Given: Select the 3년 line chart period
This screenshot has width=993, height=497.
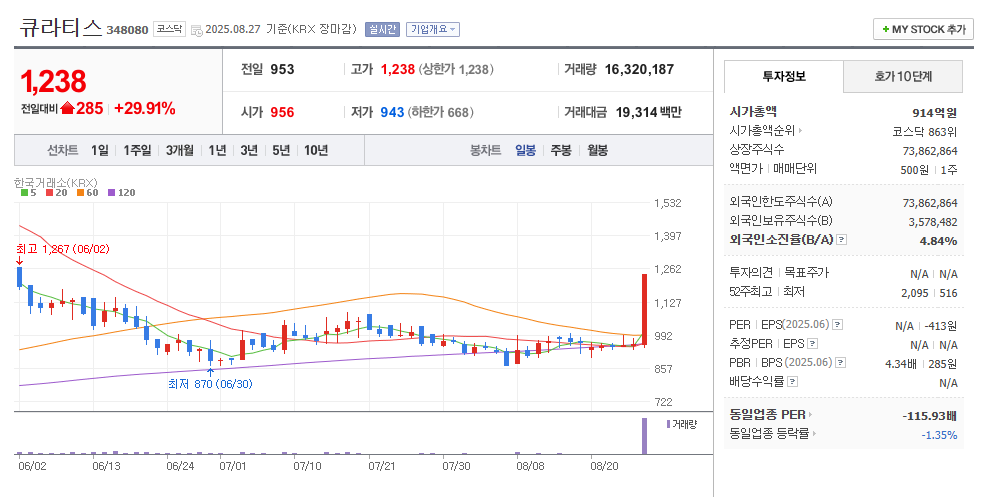Looking at the screenshot, I should point(249,150).
